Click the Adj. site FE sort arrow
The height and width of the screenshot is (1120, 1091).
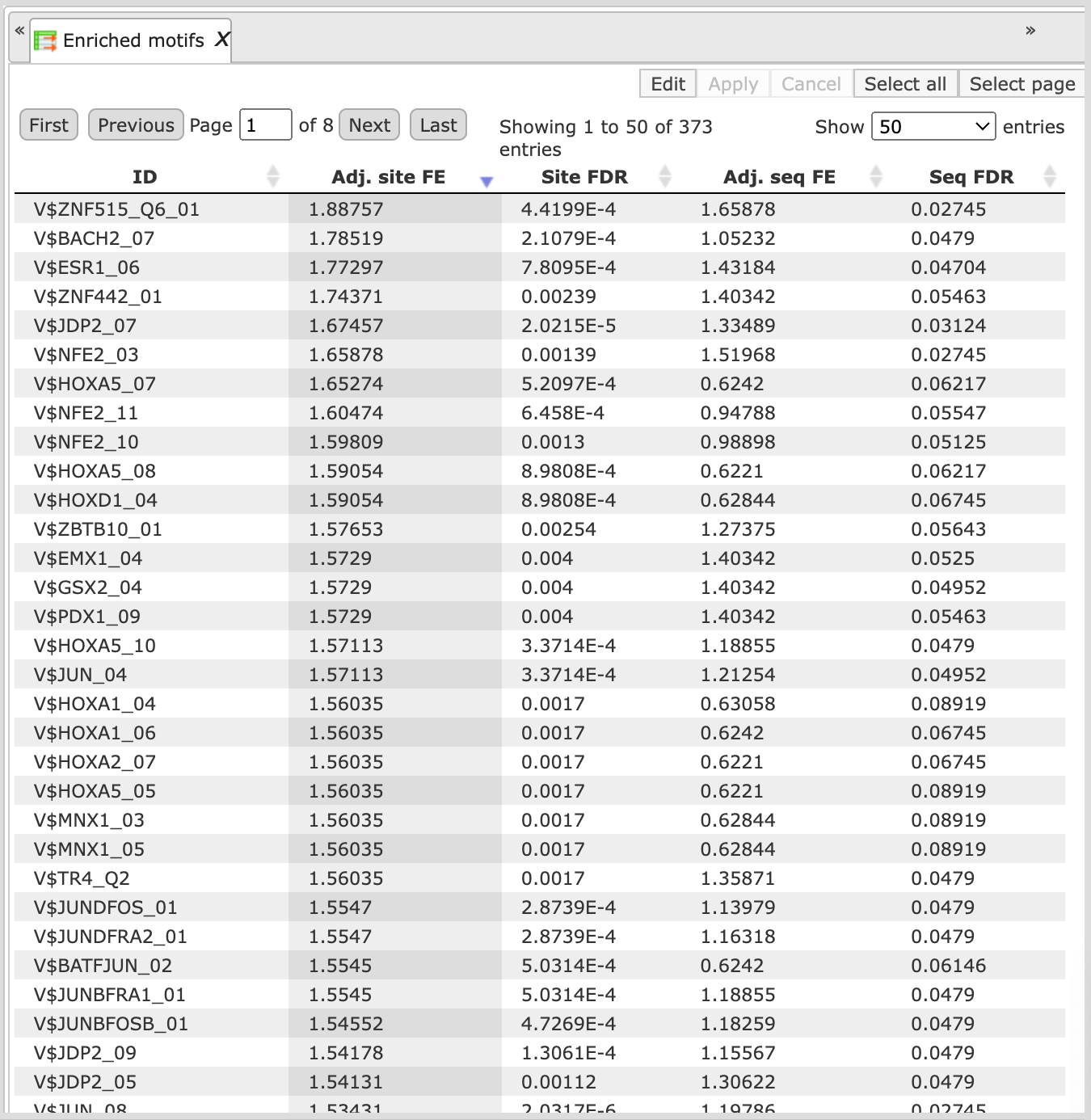coord(487,182)
